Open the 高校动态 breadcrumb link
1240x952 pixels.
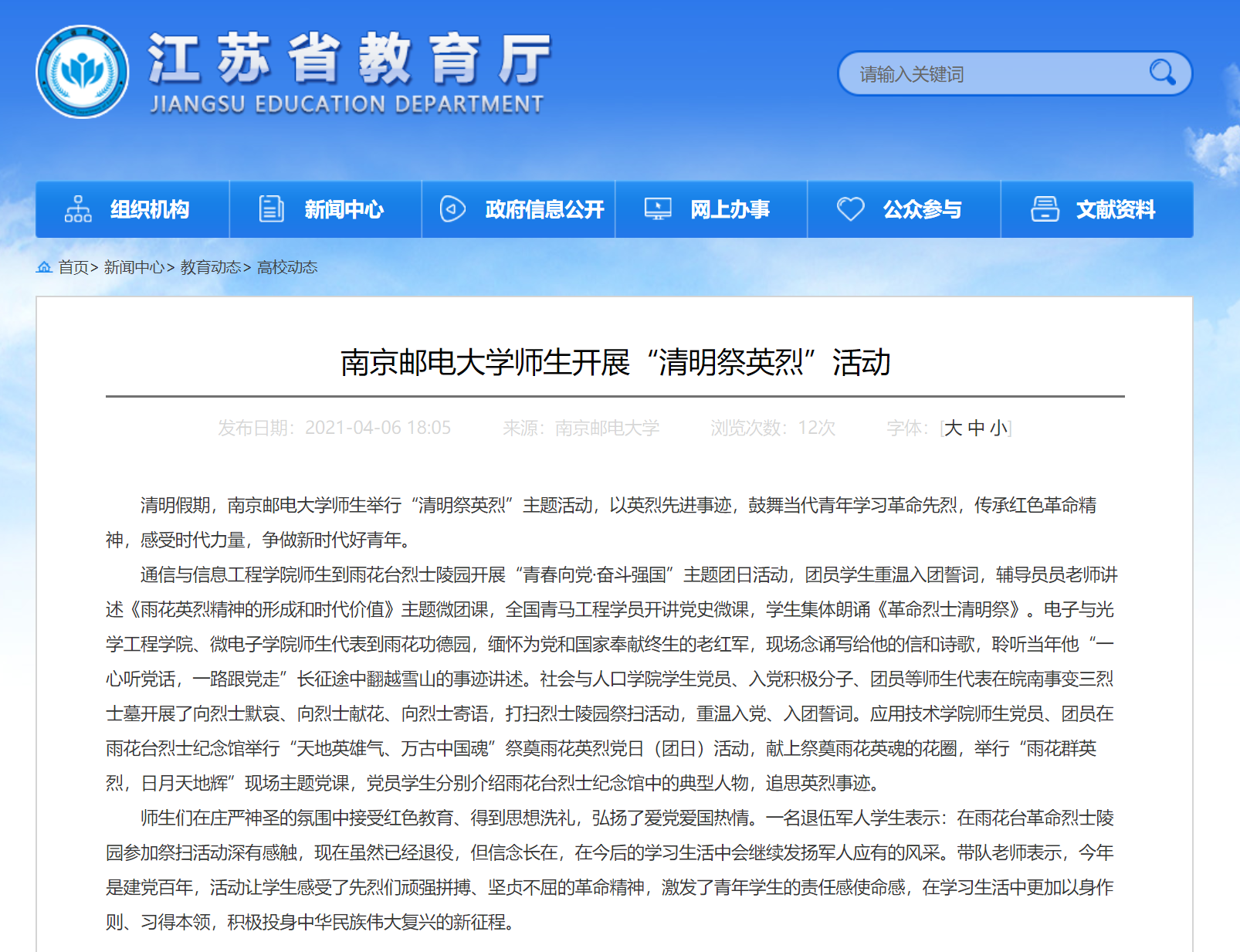coord(287,267)
